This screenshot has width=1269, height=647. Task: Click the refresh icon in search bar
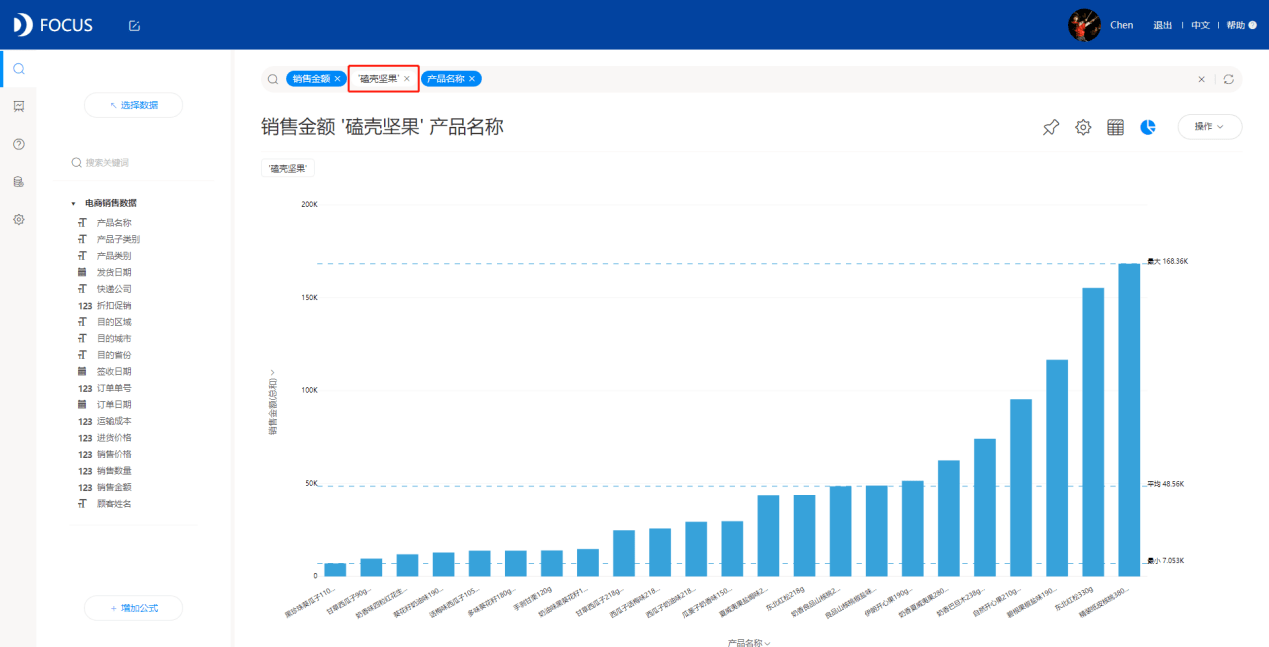(x=1228, y=79)
